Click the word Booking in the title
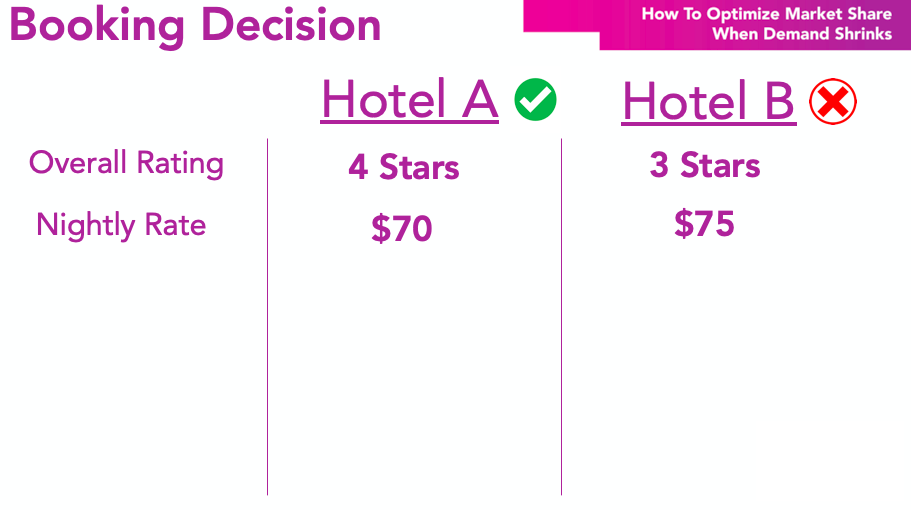The image size is (911, 510). coord(97,26)
